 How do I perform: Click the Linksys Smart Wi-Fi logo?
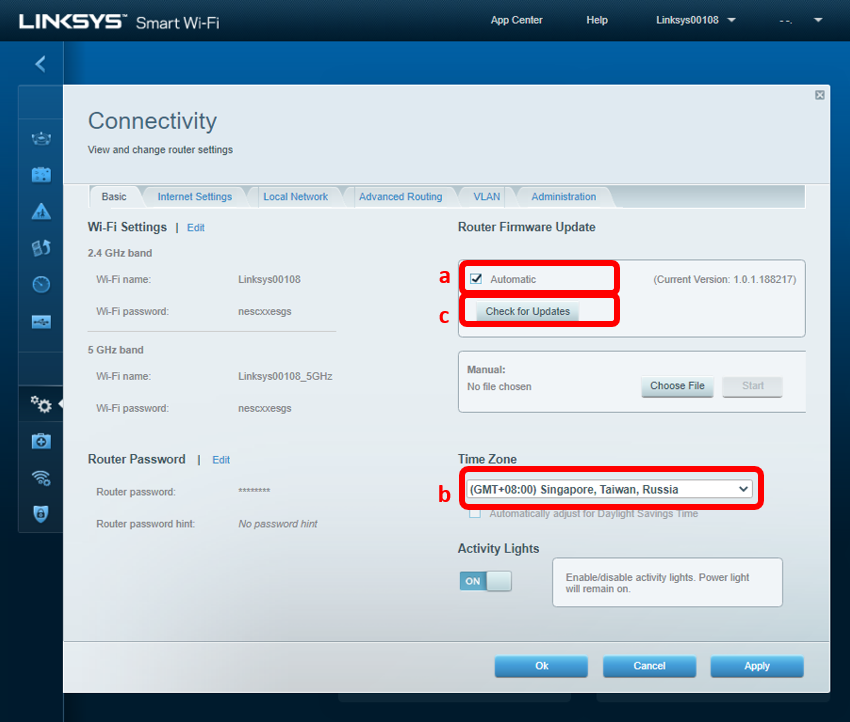click(x=119, y=22)
